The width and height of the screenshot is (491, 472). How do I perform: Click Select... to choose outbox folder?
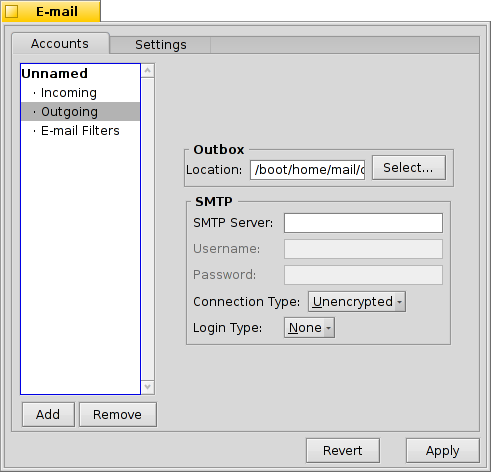pos(409,168)
